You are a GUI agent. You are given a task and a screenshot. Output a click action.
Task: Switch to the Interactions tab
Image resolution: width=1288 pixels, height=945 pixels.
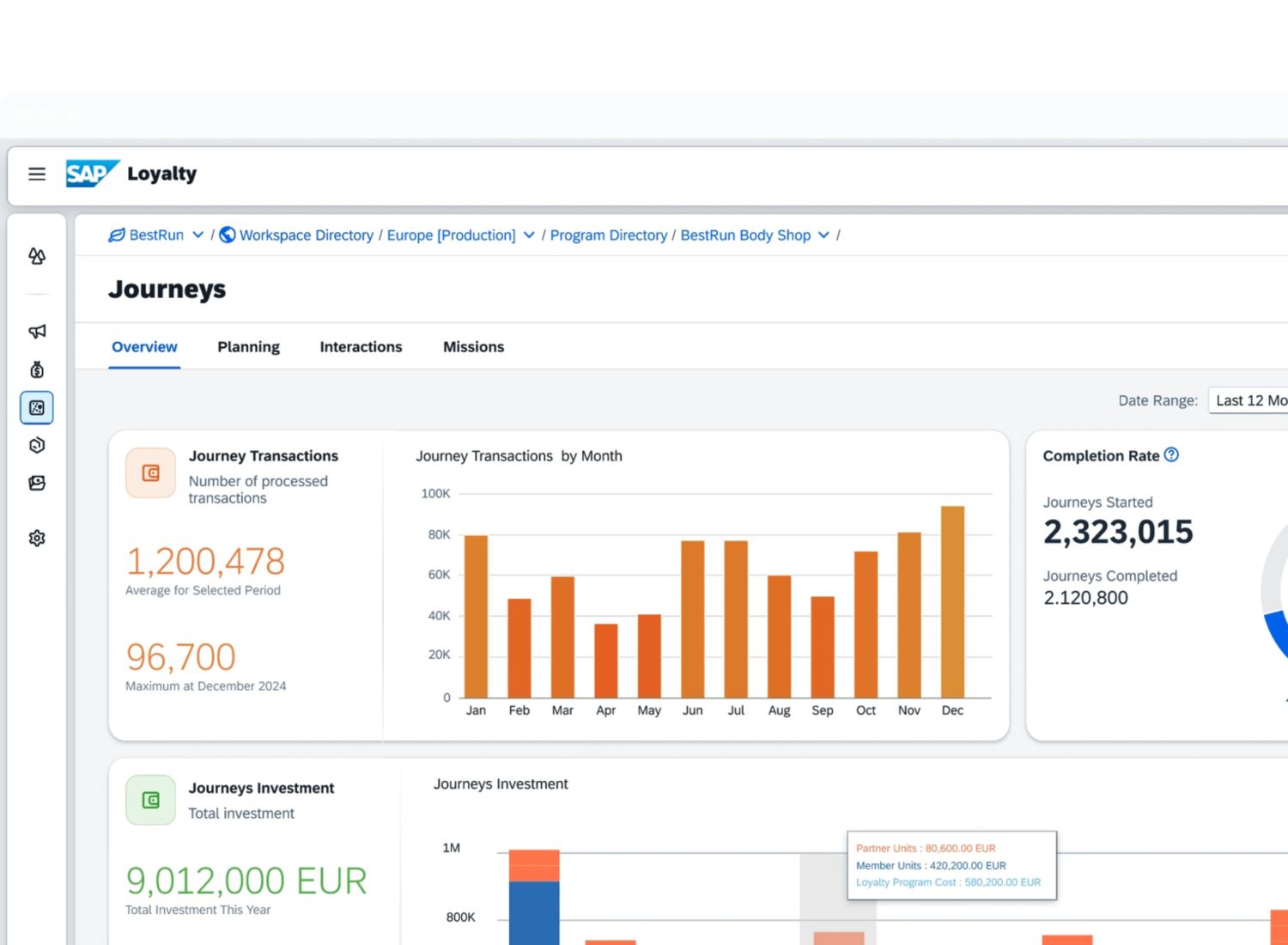(x=361, y=347)
